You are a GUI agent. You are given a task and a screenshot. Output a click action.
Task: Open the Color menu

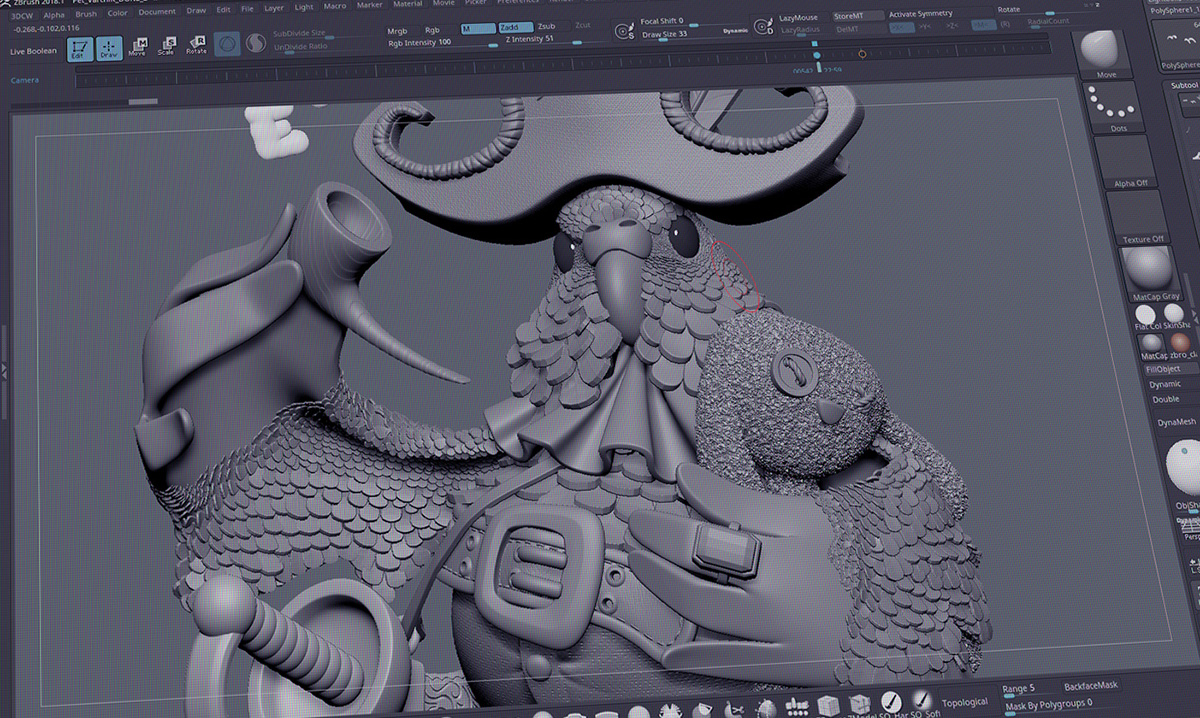(x=118, y=13)
